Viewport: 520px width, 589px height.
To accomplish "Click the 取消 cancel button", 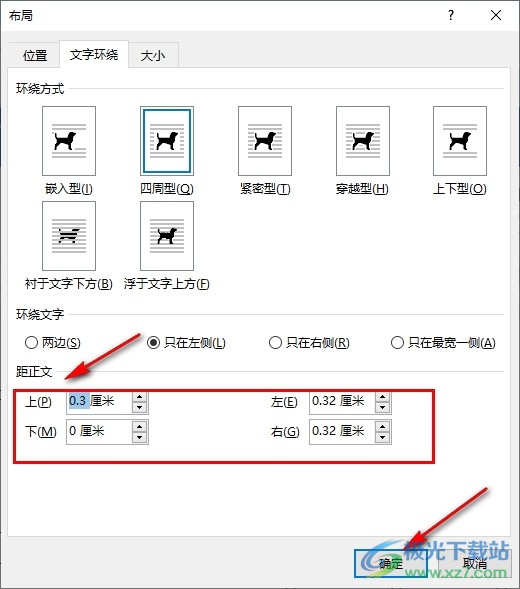I will 475,563.
